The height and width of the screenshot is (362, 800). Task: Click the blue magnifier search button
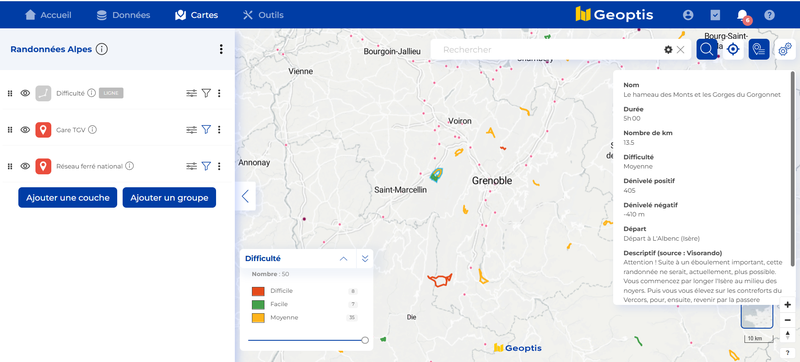click(x=707, y=49)
